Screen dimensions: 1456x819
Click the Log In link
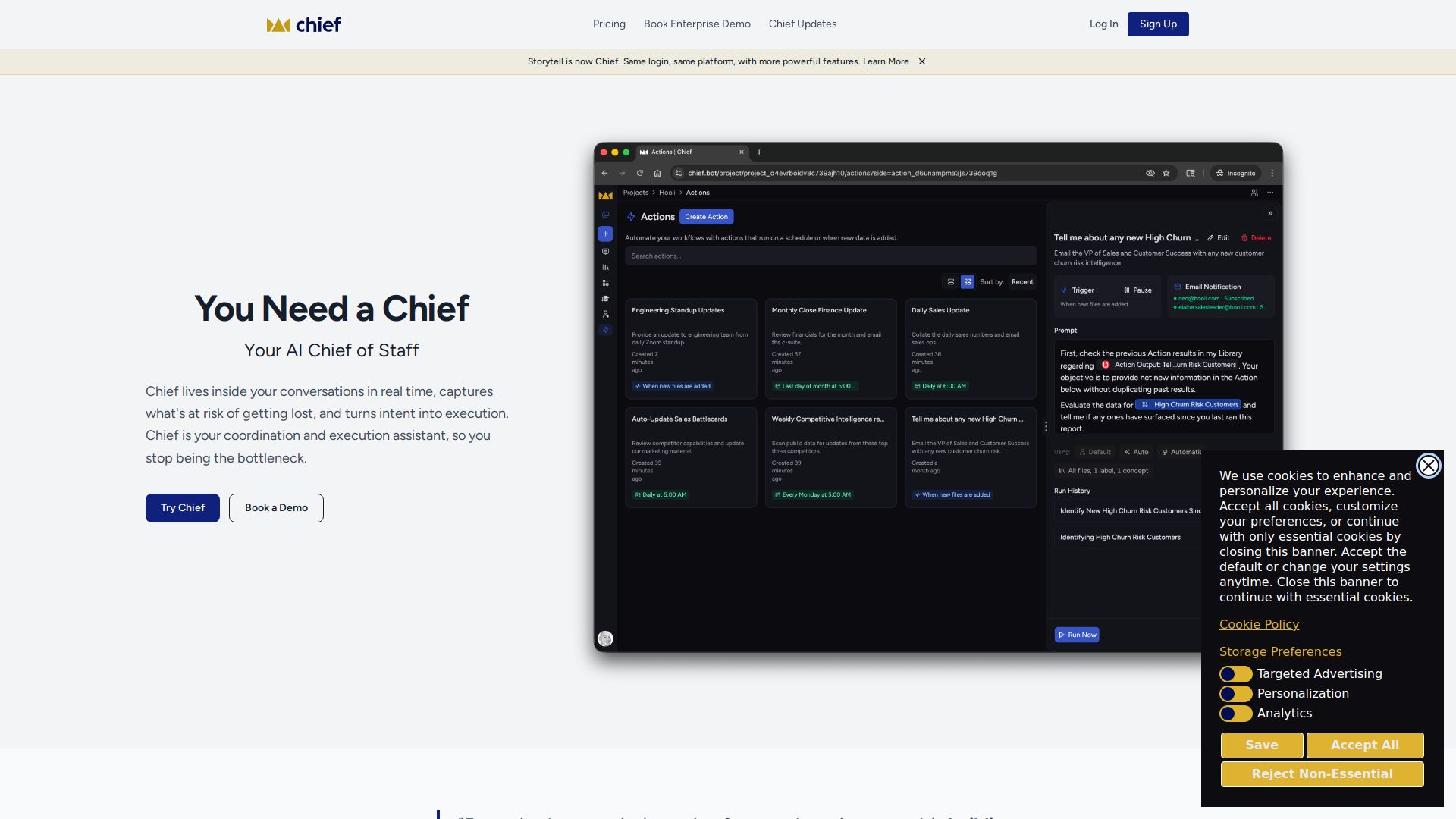click(1103, 24)
